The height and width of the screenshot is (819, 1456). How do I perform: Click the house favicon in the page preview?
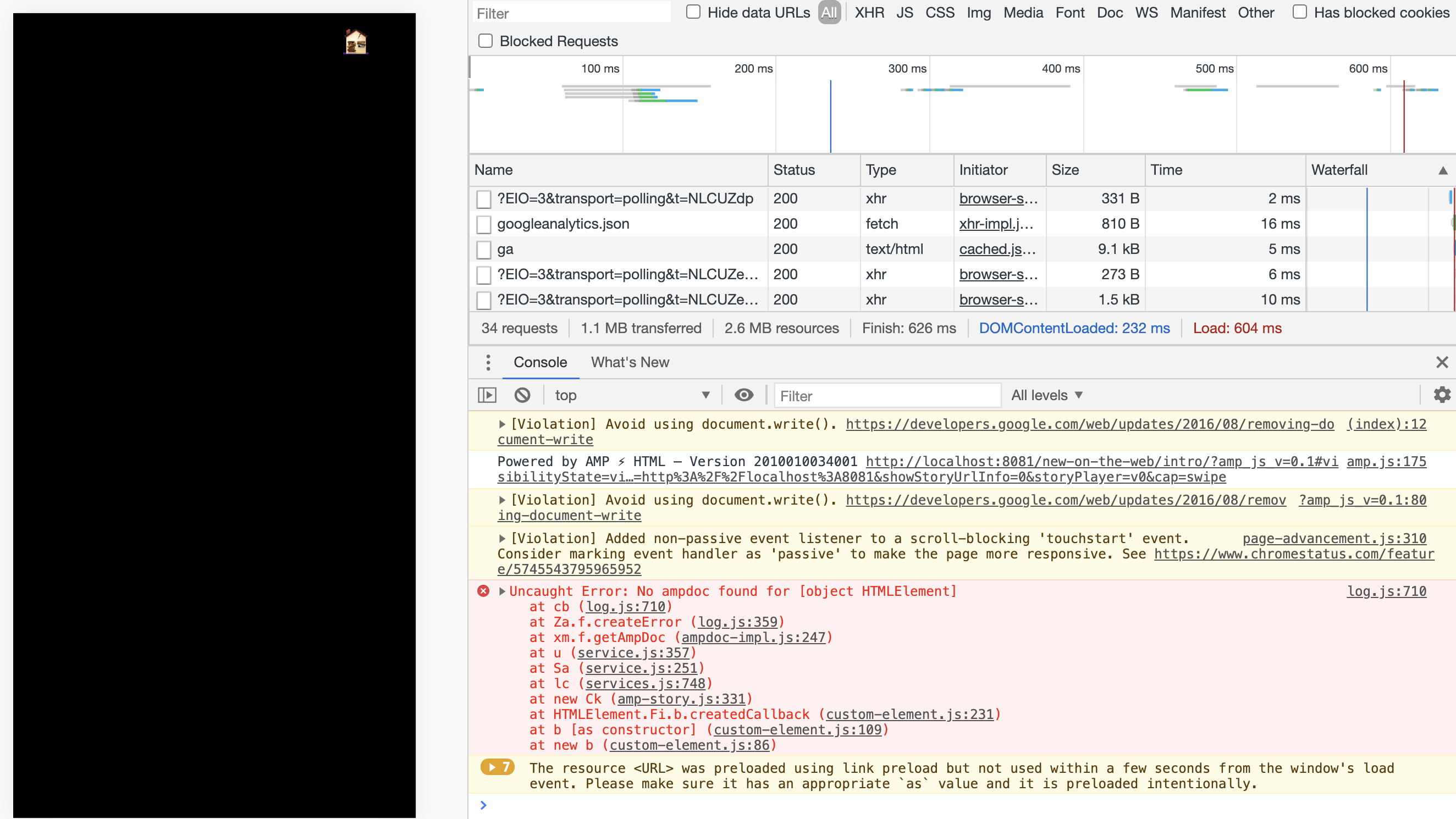355,41
